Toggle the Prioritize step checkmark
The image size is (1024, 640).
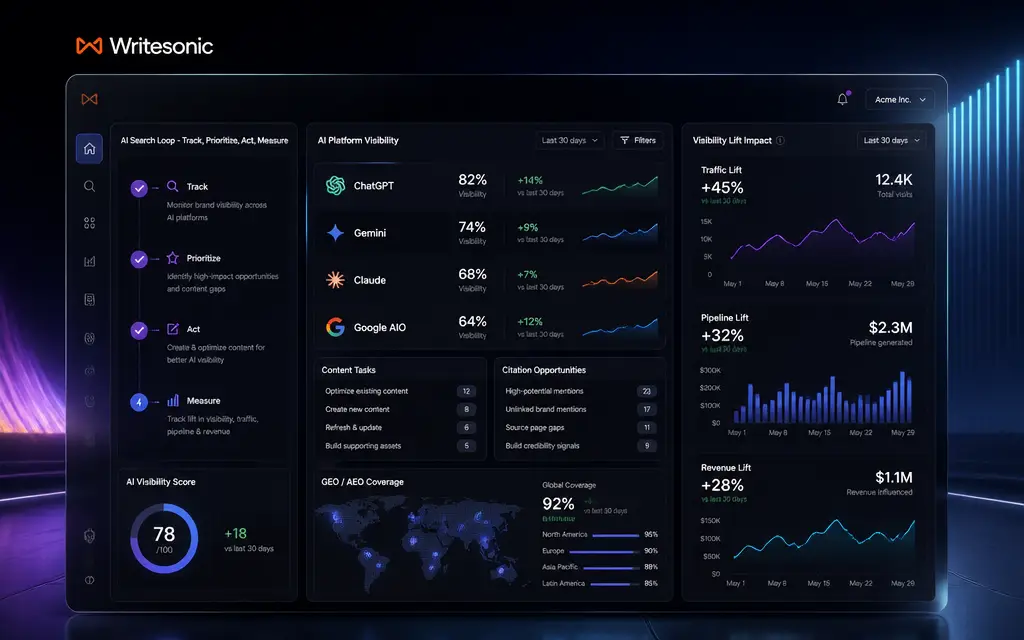[x=138, y=259]
